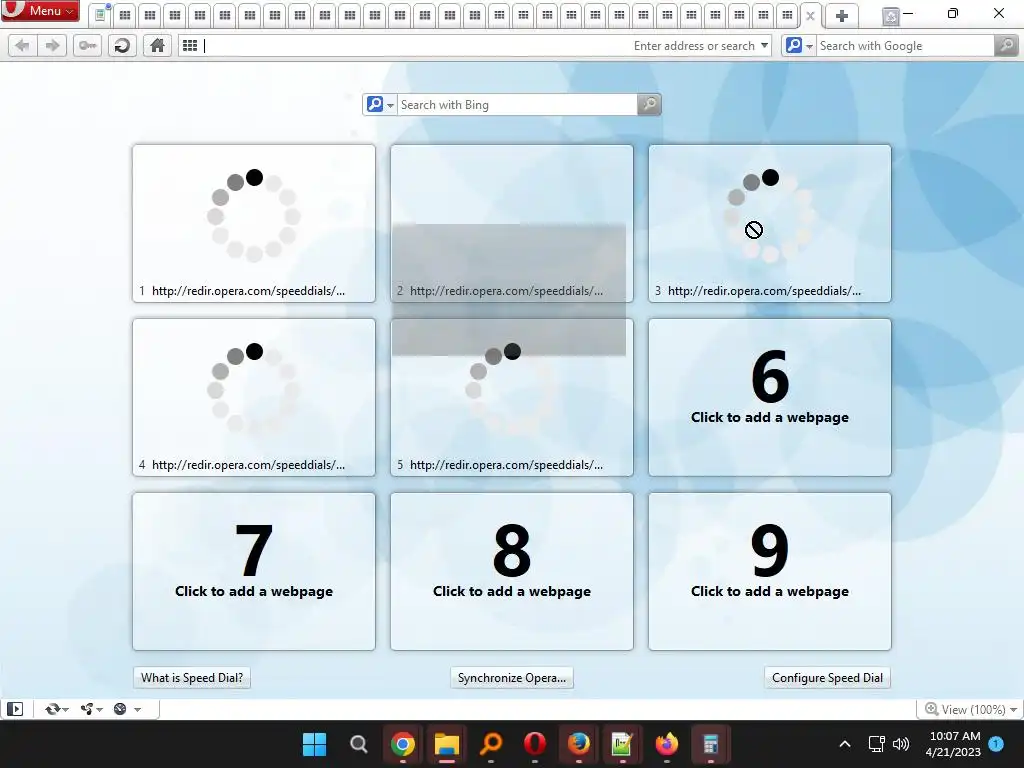1024x768 pixels.
Task: Open the green notepad app in taskbar
Action: (622, 744)
